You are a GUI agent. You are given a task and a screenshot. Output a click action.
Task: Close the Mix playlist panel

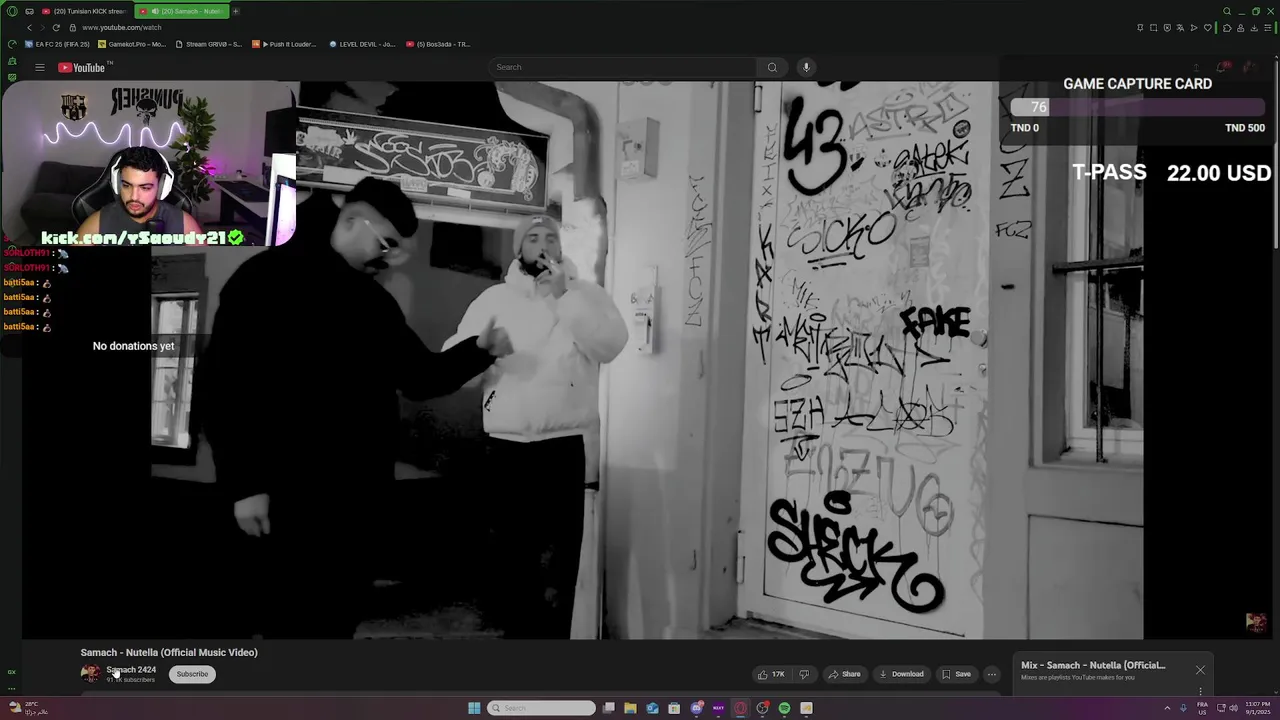[x=1200, y=670]
